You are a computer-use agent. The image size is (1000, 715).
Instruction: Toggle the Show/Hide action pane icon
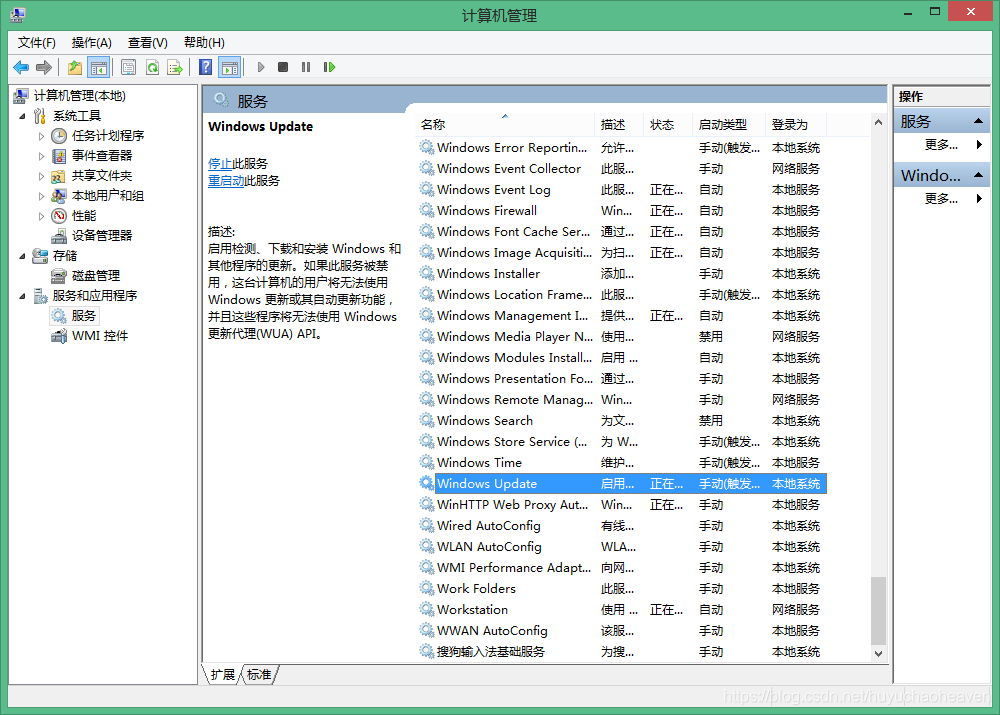click(x=230, y=67)
